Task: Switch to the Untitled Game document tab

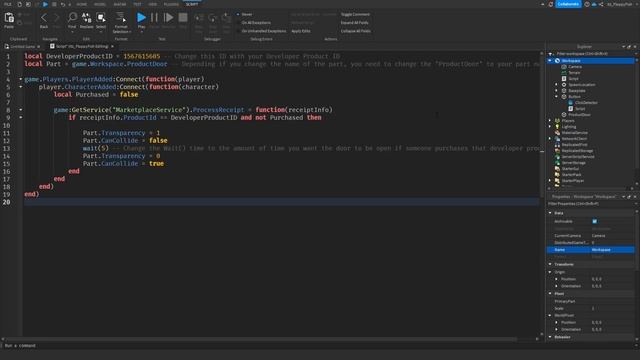Action: point(22,47)
